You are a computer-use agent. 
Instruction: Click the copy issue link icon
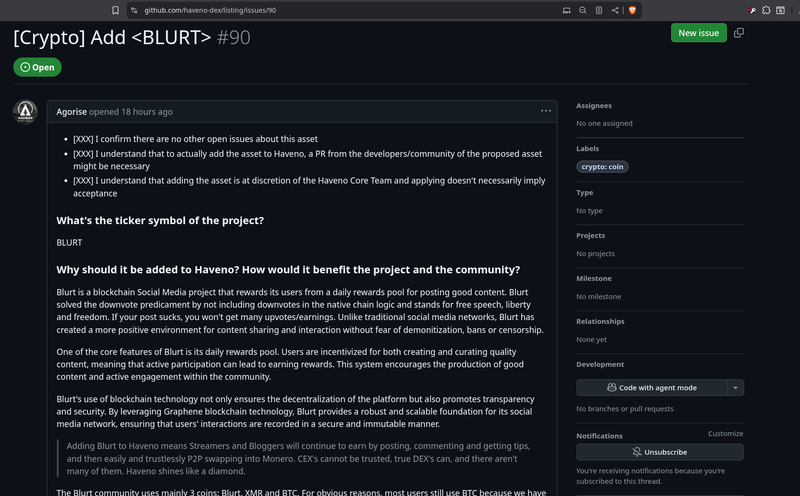(x=739, y=33)
